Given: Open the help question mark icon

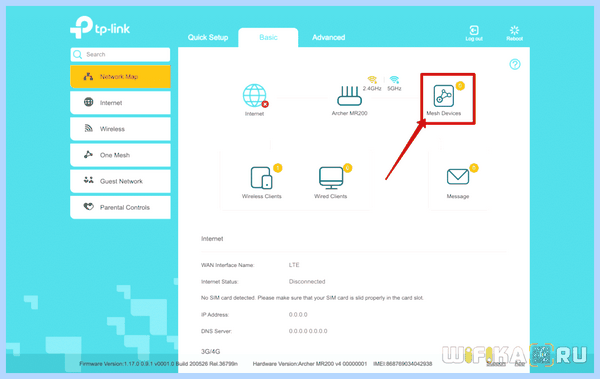Looking at the screenshot, I should (x=515, y=64).
